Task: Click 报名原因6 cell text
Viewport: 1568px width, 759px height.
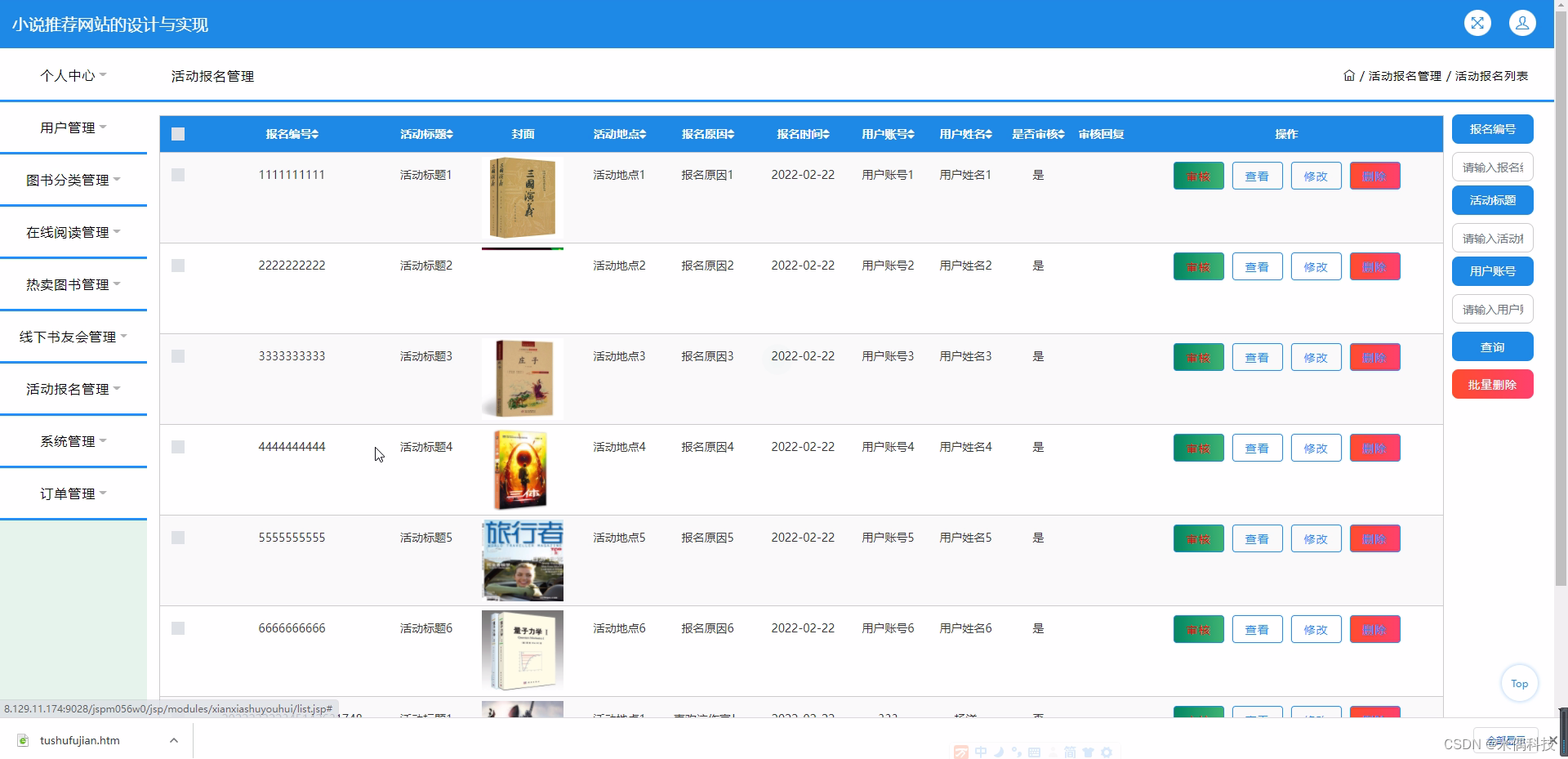Action: click(x=707, y=628)
